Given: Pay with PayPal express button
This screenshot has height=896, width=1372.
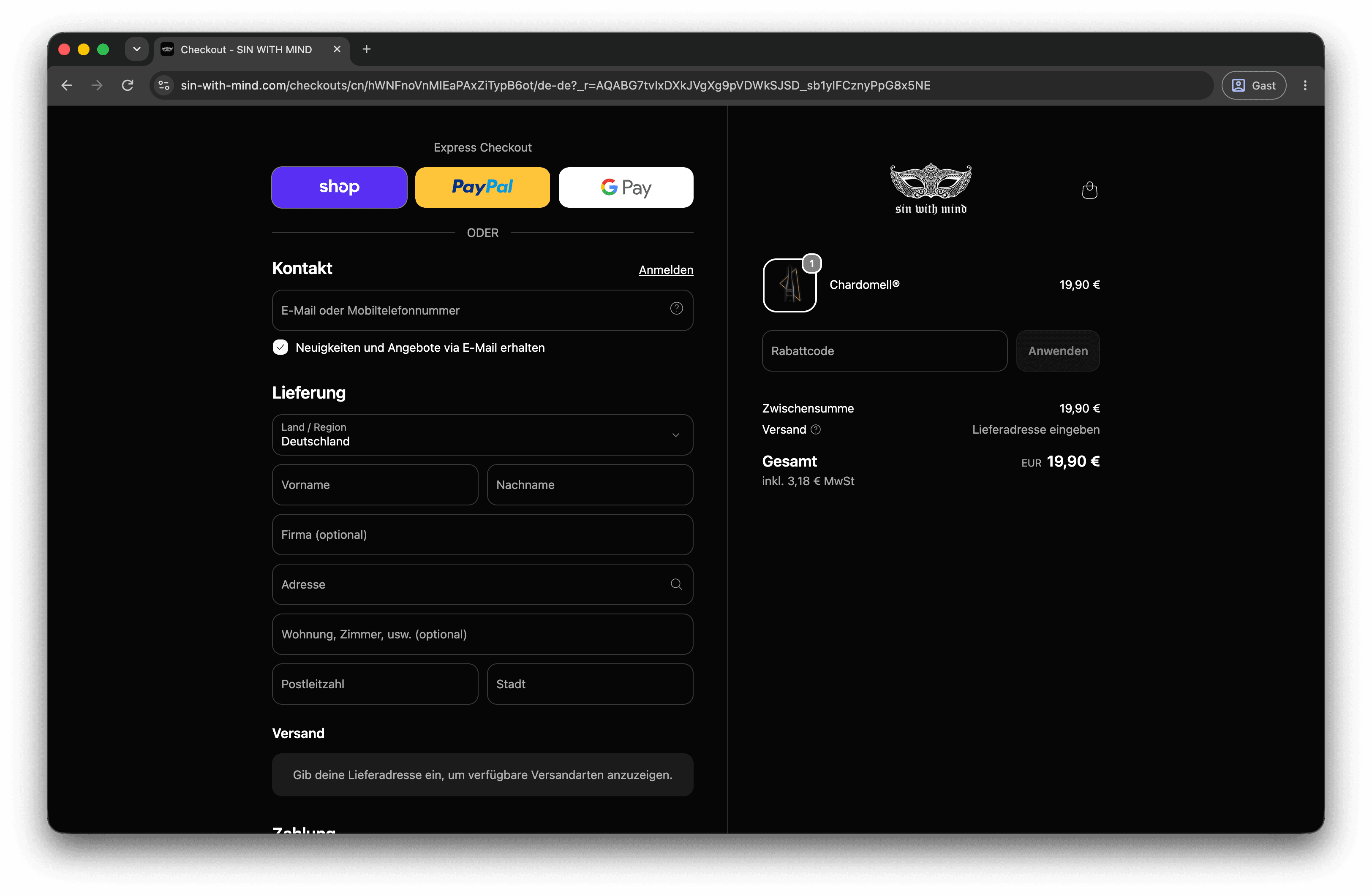Looking at the screenshot, I should click(482, 187).
